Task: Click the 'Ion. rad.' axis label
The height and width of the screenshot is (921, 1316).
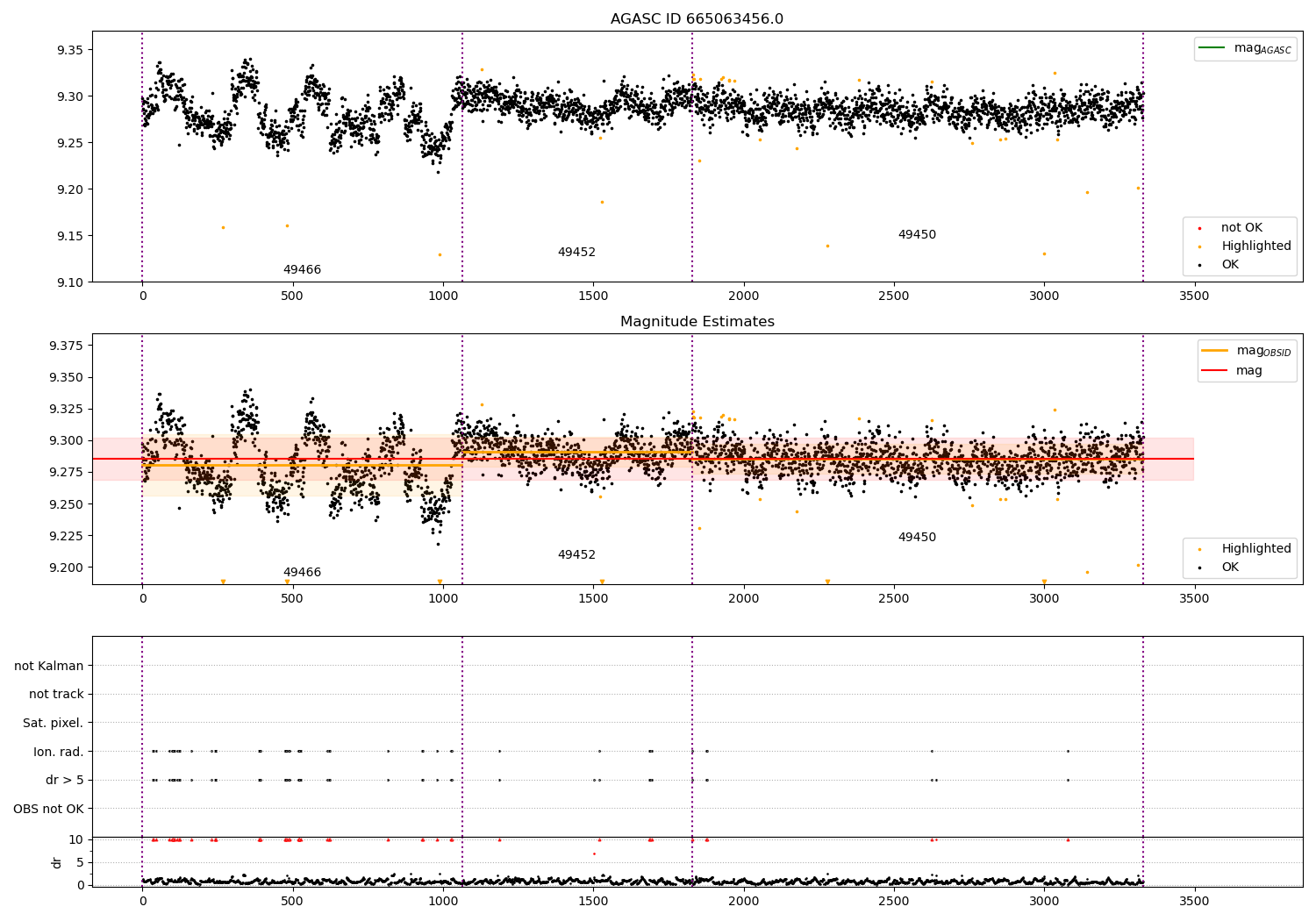Action: click(59, 752)
